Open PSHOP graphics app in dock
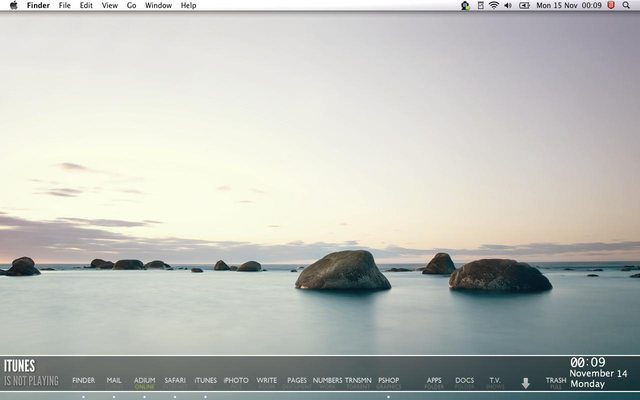 click(388, 381)
